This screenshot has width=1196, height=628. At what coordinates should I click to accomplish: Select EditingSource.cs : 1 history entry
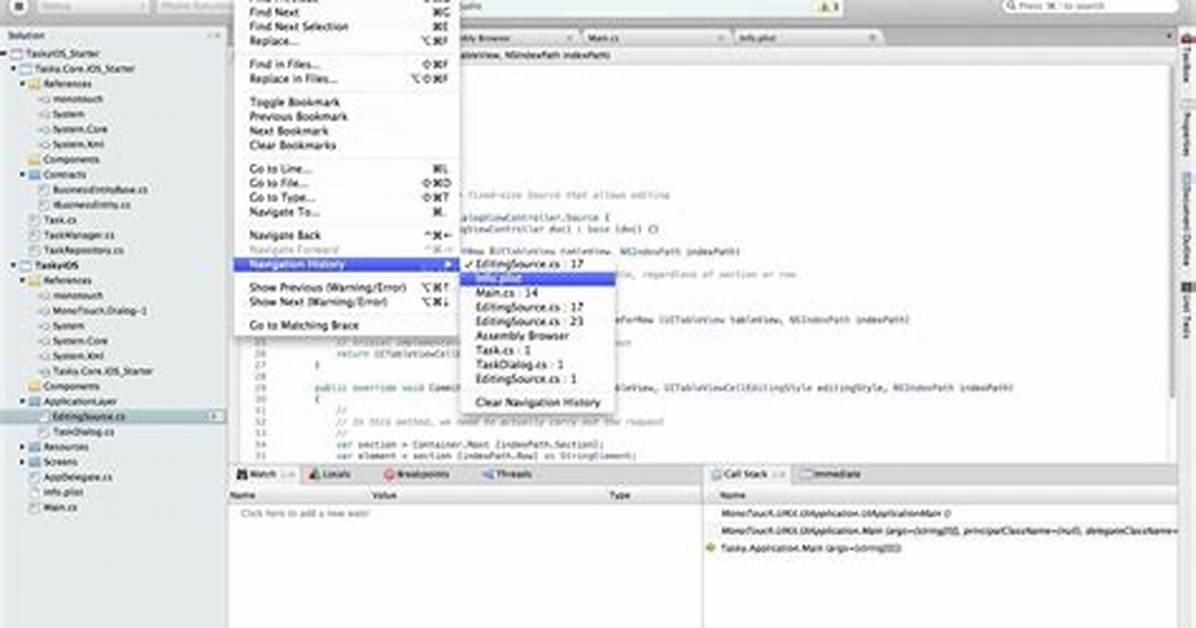pyautogui.click(x=538, y=379)
